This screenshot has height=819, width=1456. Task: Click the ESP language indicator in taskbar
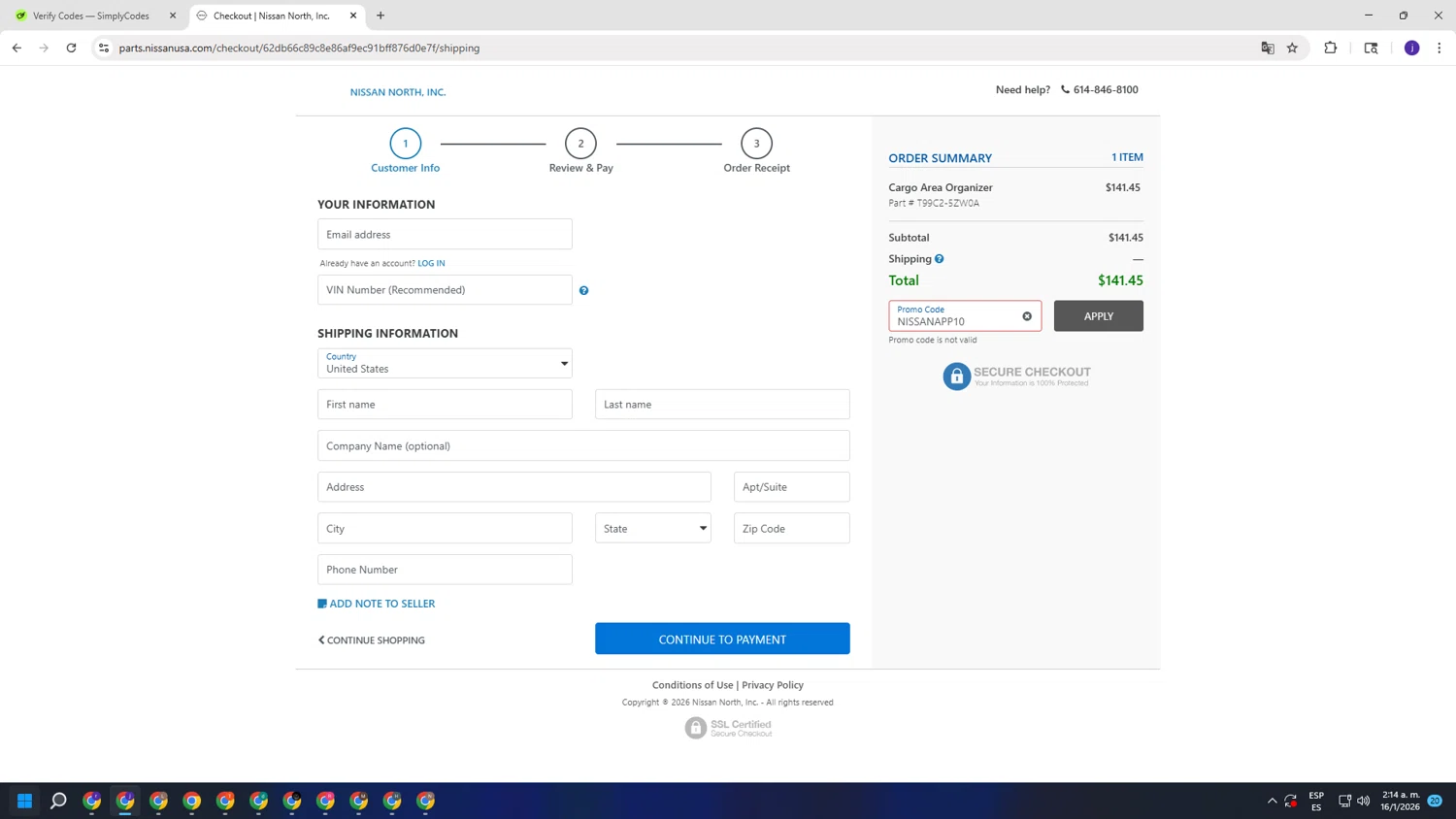click(1316, 801)
